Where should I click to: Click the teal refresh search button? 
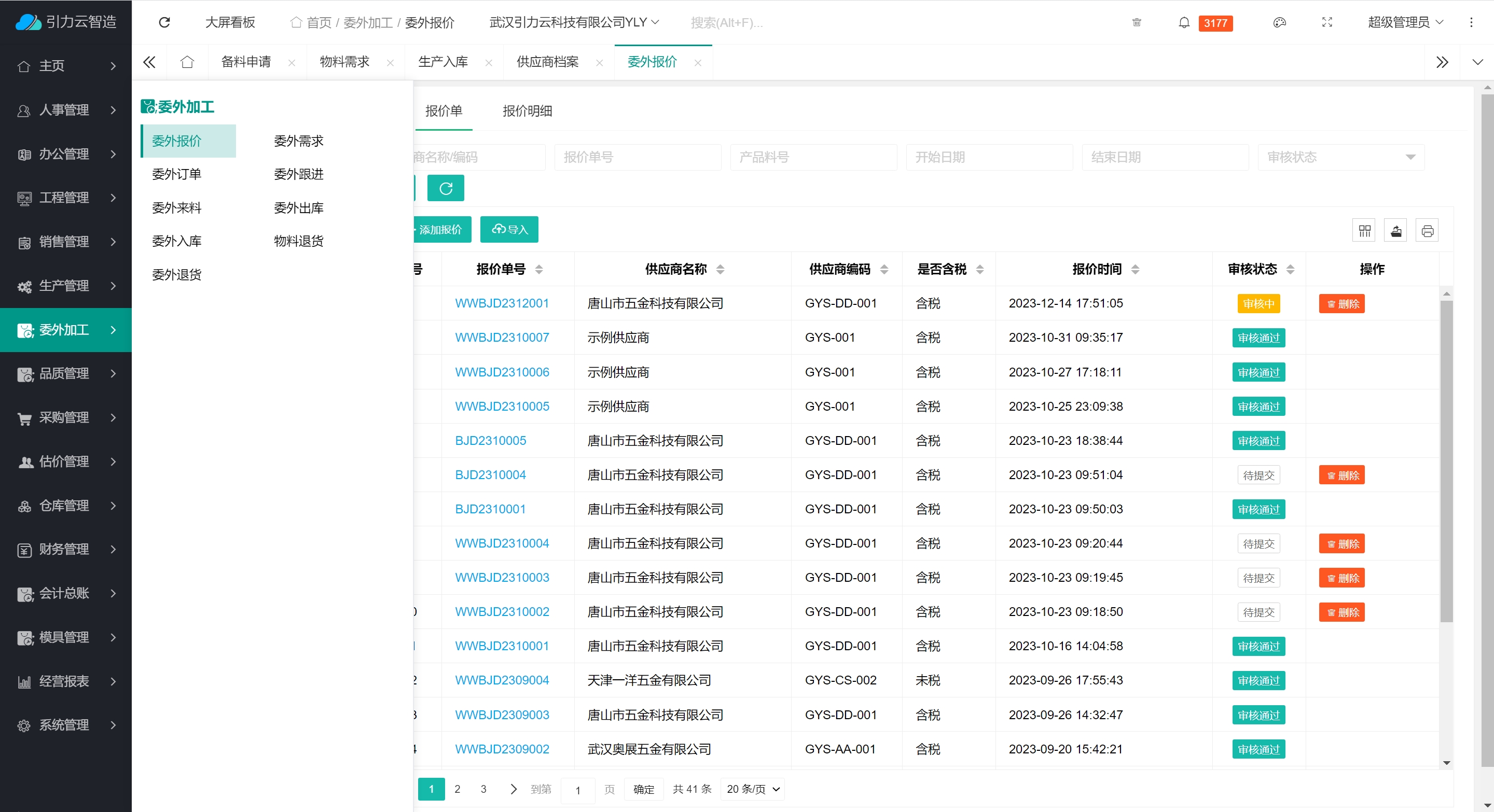445,188
